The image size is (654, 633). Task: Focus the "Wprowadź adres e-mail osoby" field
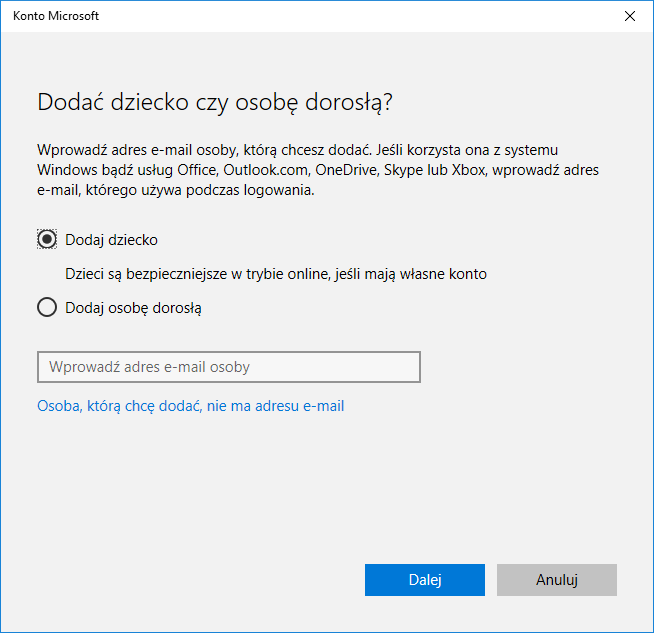tap(228, 367)
